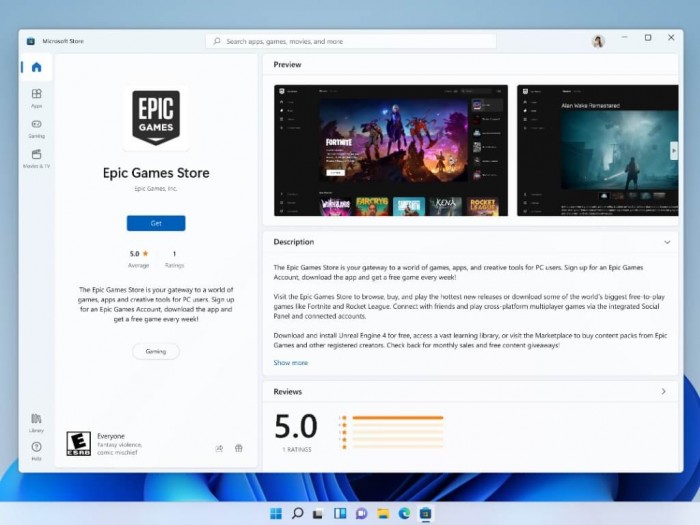
Task: Click the Get button
Action: click(156, 223)
